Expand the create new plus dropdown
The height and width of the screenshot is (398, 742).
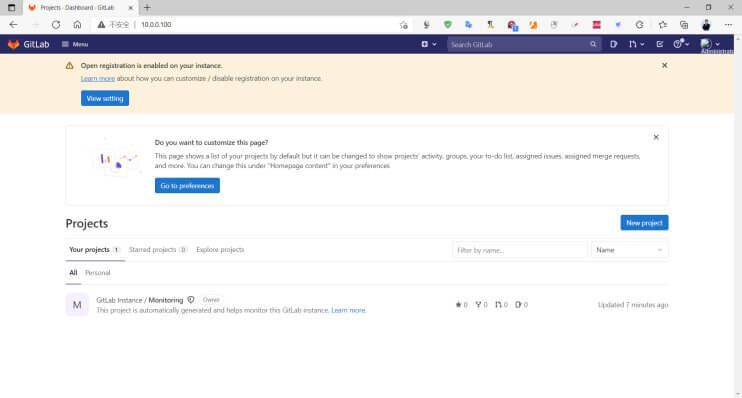[x=429, y=44]
